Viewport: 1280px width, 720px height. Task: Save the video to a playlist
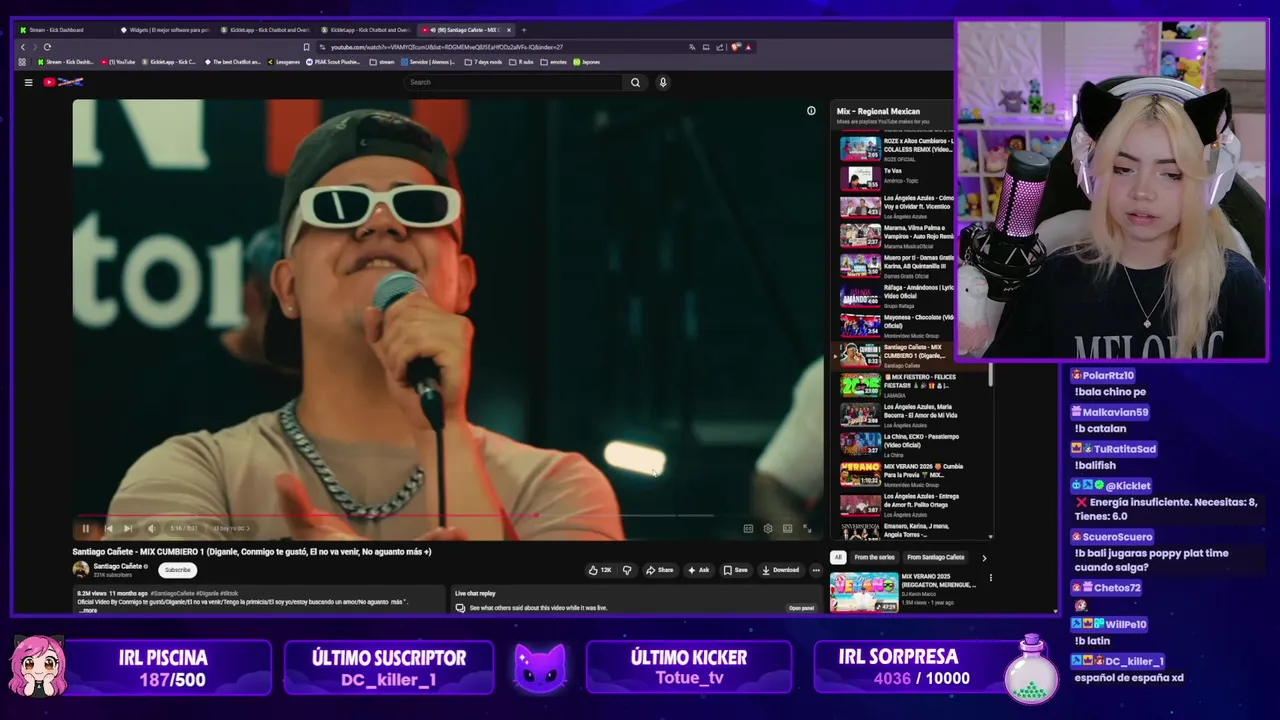735,570
